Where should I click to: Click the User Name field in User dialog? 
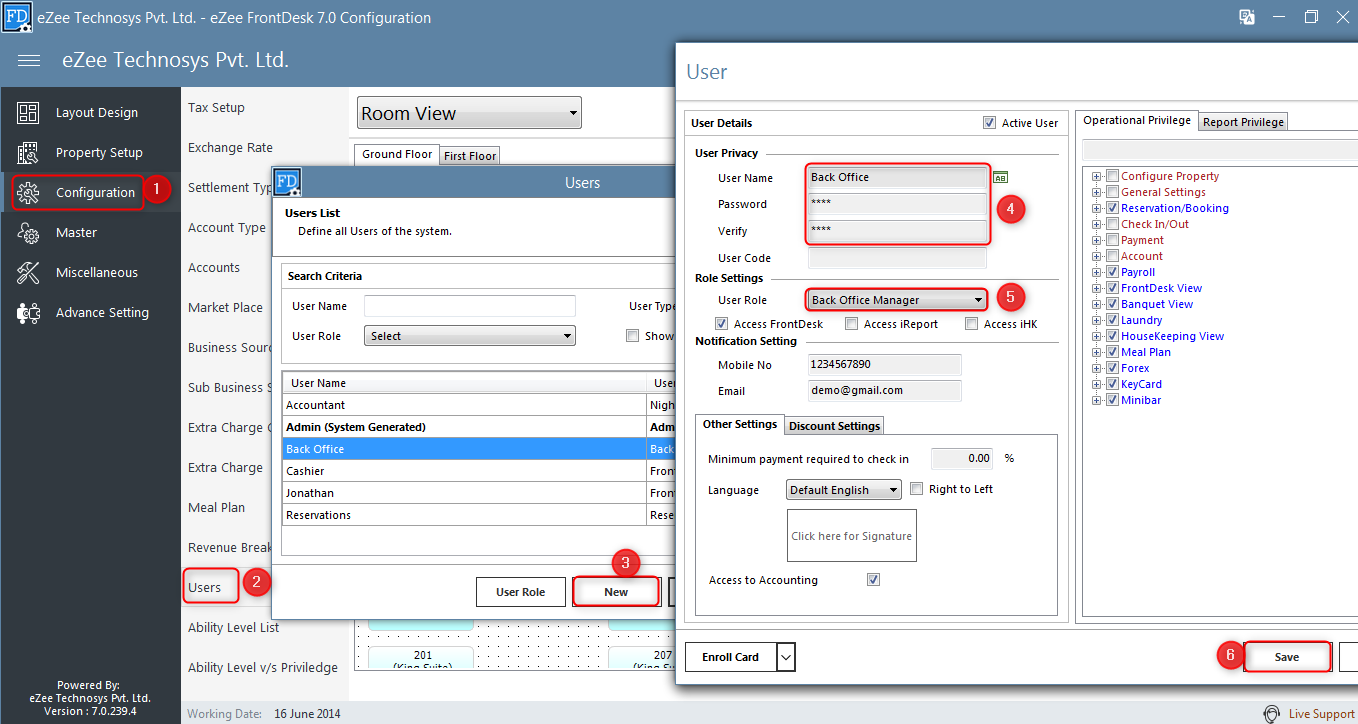tap(897, 178)
